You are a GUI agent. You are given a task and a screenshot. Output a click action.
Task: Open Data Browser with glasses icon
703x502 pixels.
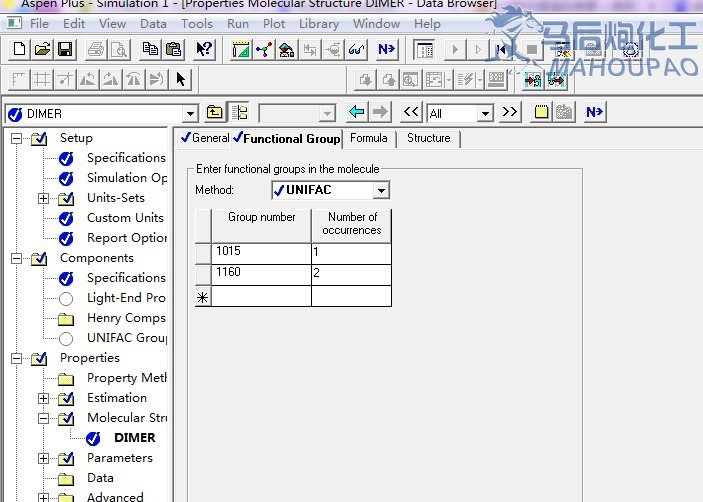[x=356, y=49]
